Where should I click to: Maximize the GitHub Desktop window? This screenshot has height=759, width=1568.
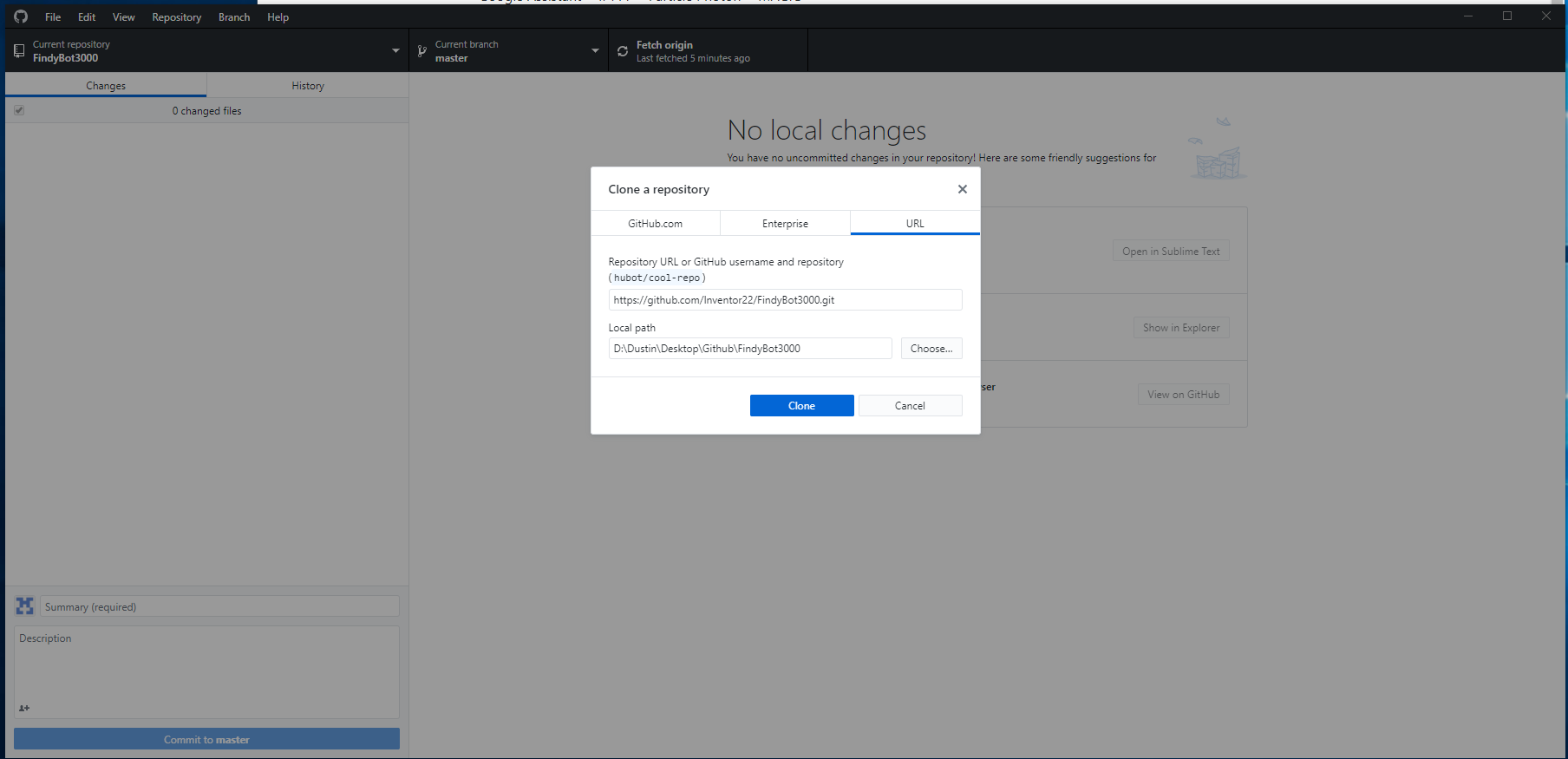pos(1507,16)
